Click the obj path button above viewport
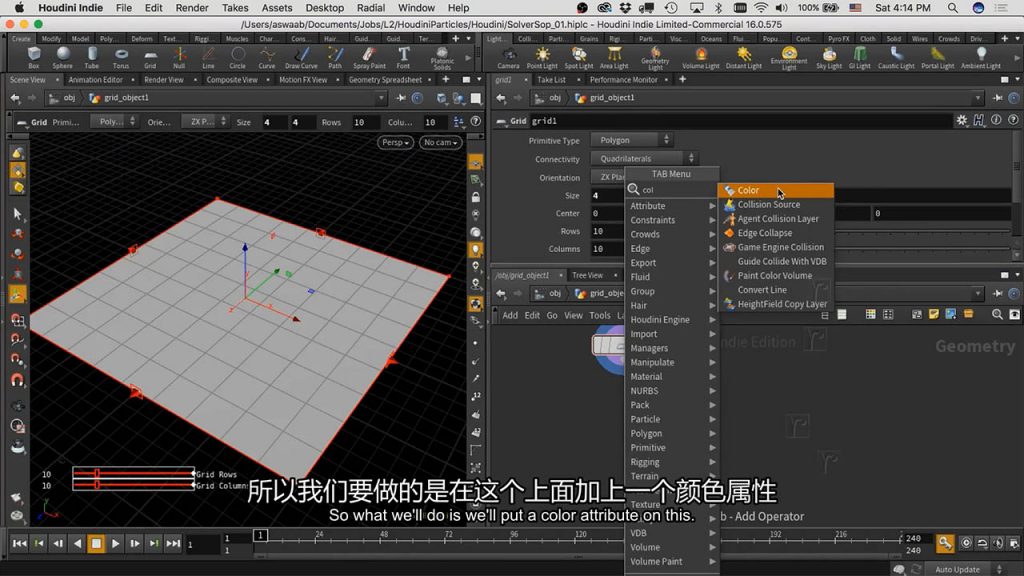The image size is (1024, 576). (63, 98)
